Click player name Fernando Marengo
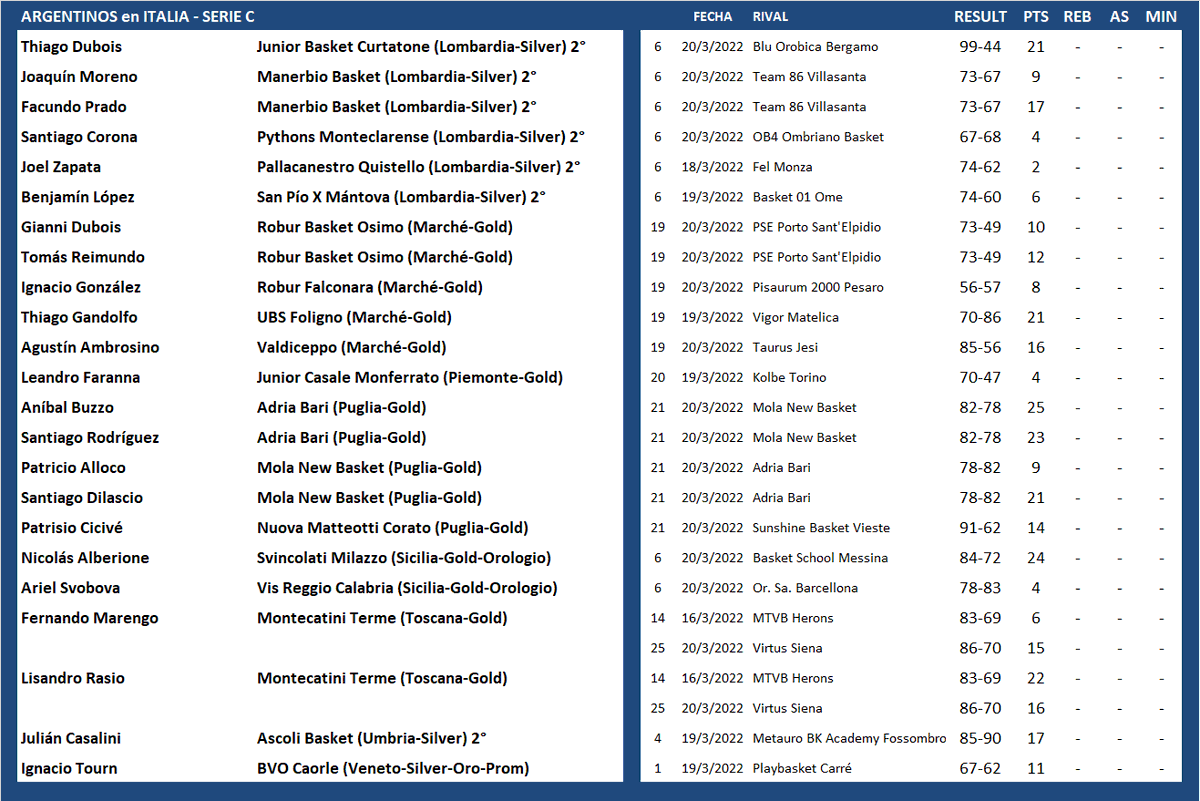 (89, 617)
